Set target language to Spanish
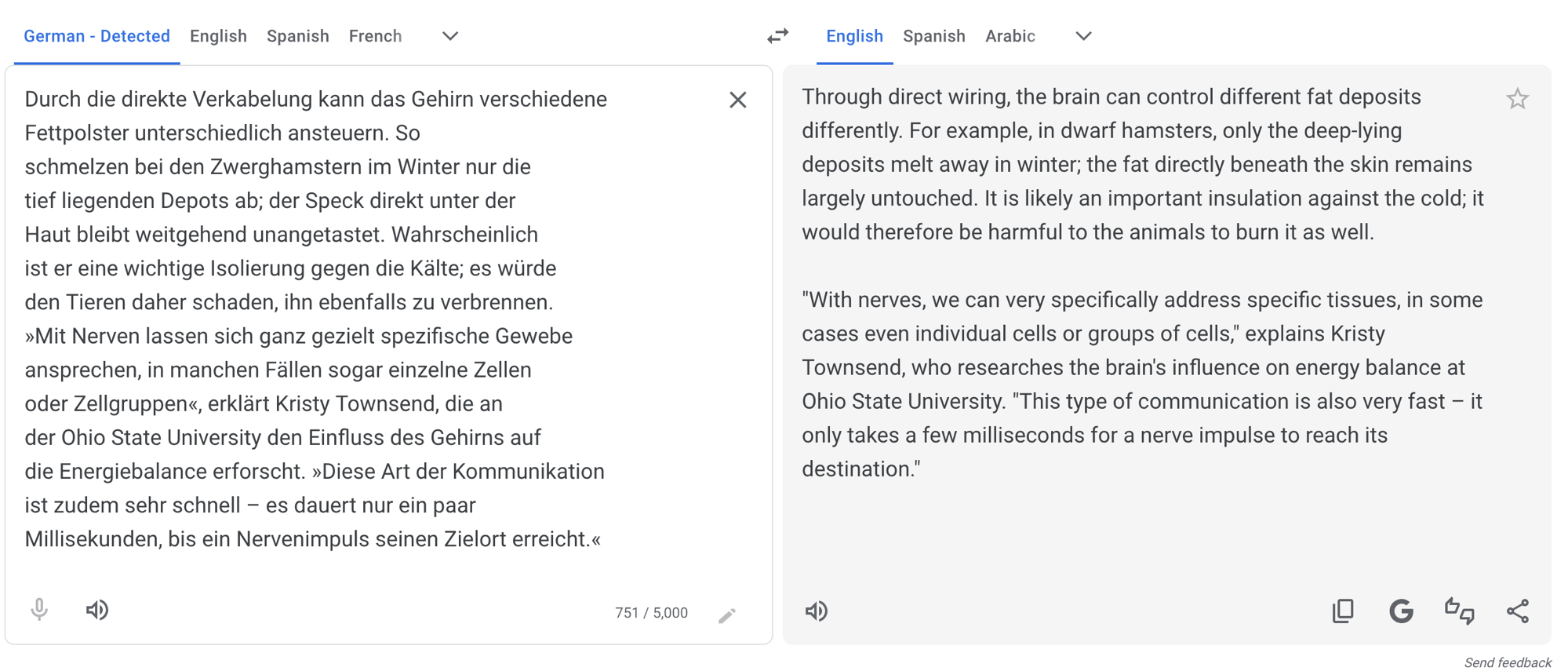The height and width of the screenshot is (671, 1568). point(933,36)
